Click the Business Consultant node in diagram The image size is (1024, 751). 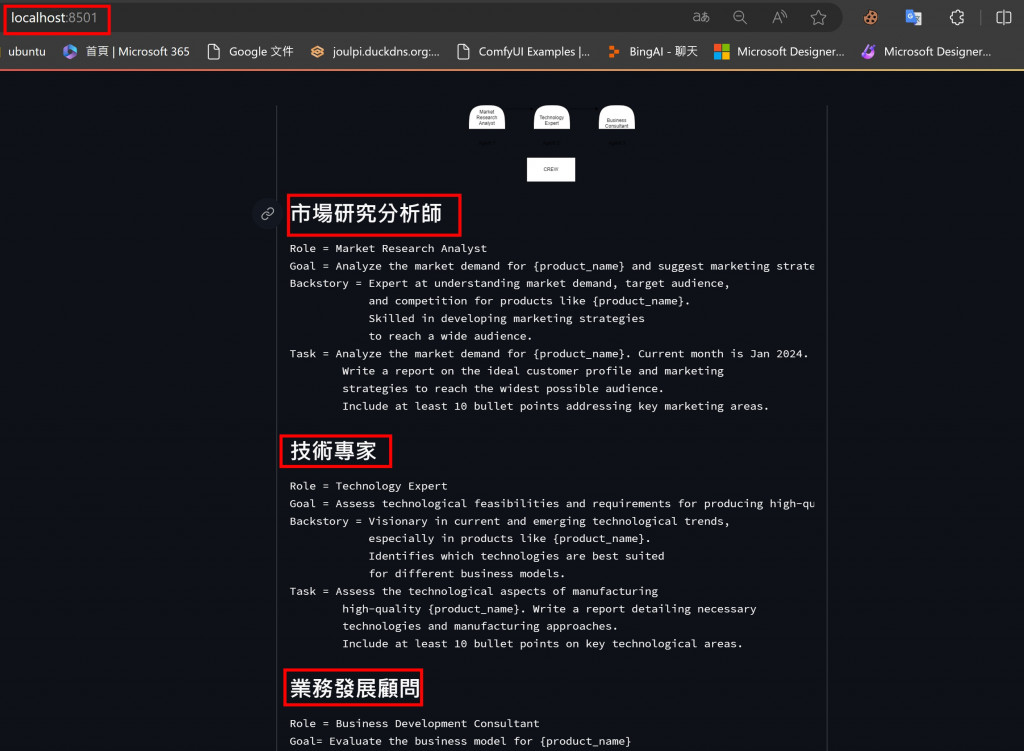pos(616,118)
